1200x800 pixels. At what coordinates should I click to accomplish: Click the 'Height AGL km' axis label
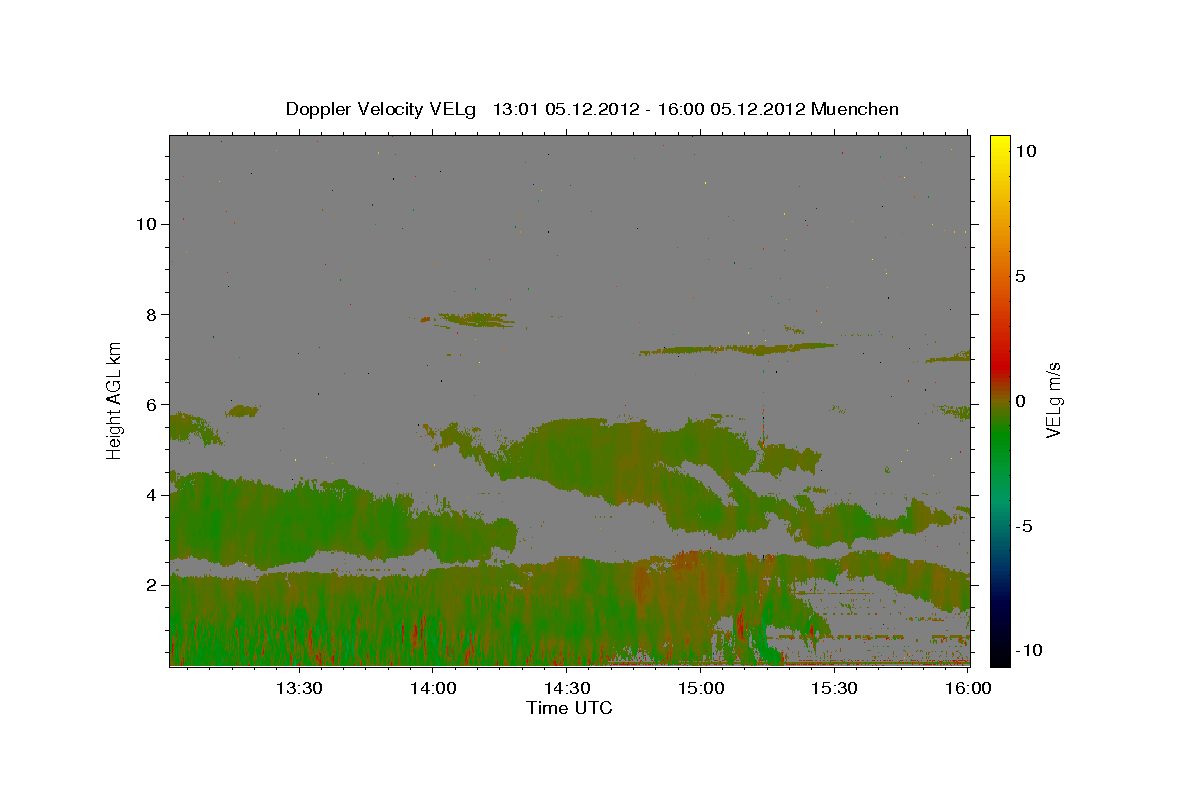(x=115, y=400)
